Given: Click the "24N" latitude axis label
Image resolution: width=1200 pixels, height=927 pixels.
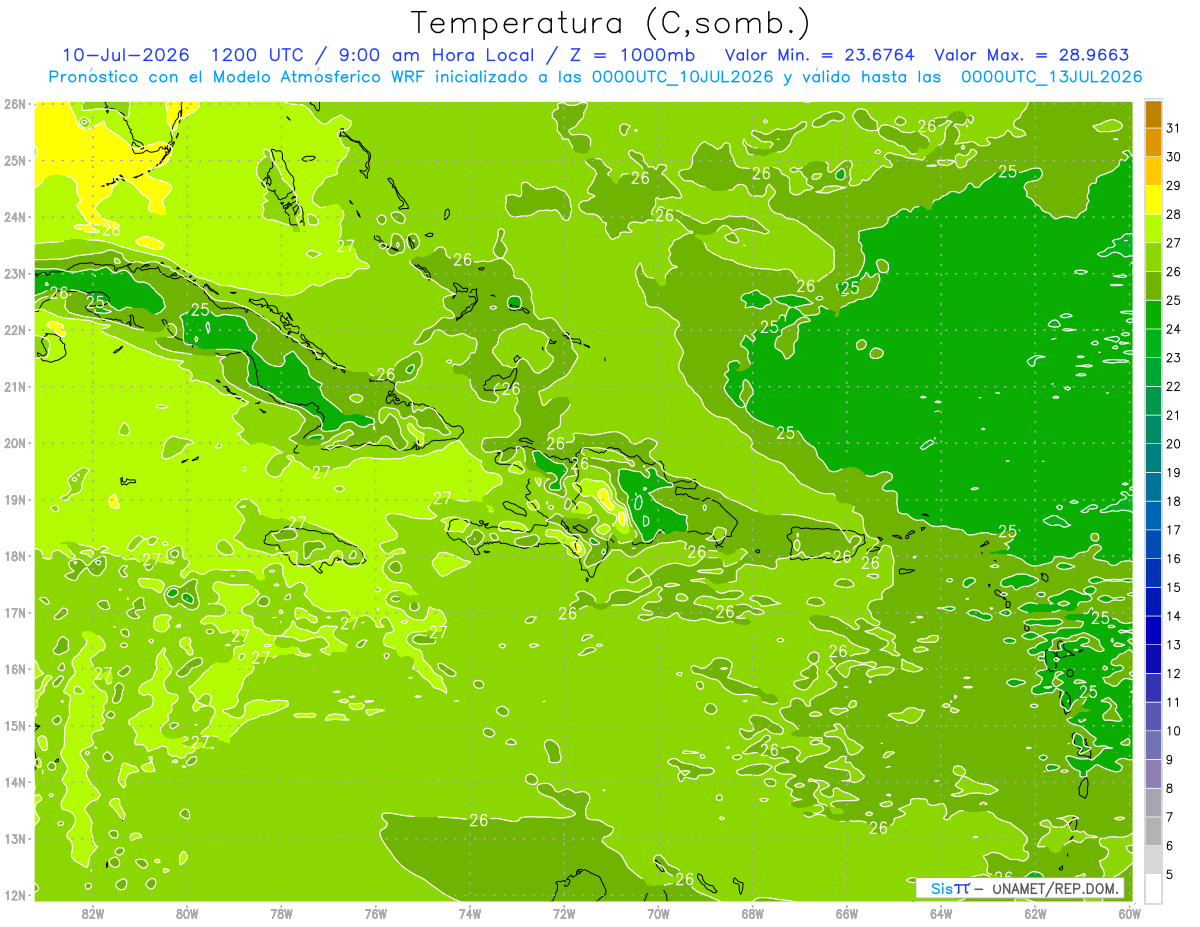Looking at the screenshot, I should click(x=15, y=217).
